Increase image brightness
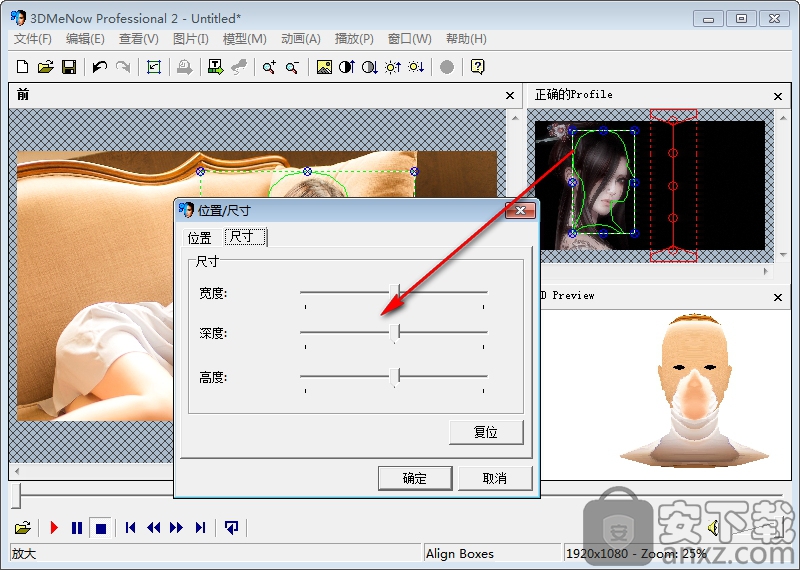Screen dimensions: 800x570 (393, 67)
